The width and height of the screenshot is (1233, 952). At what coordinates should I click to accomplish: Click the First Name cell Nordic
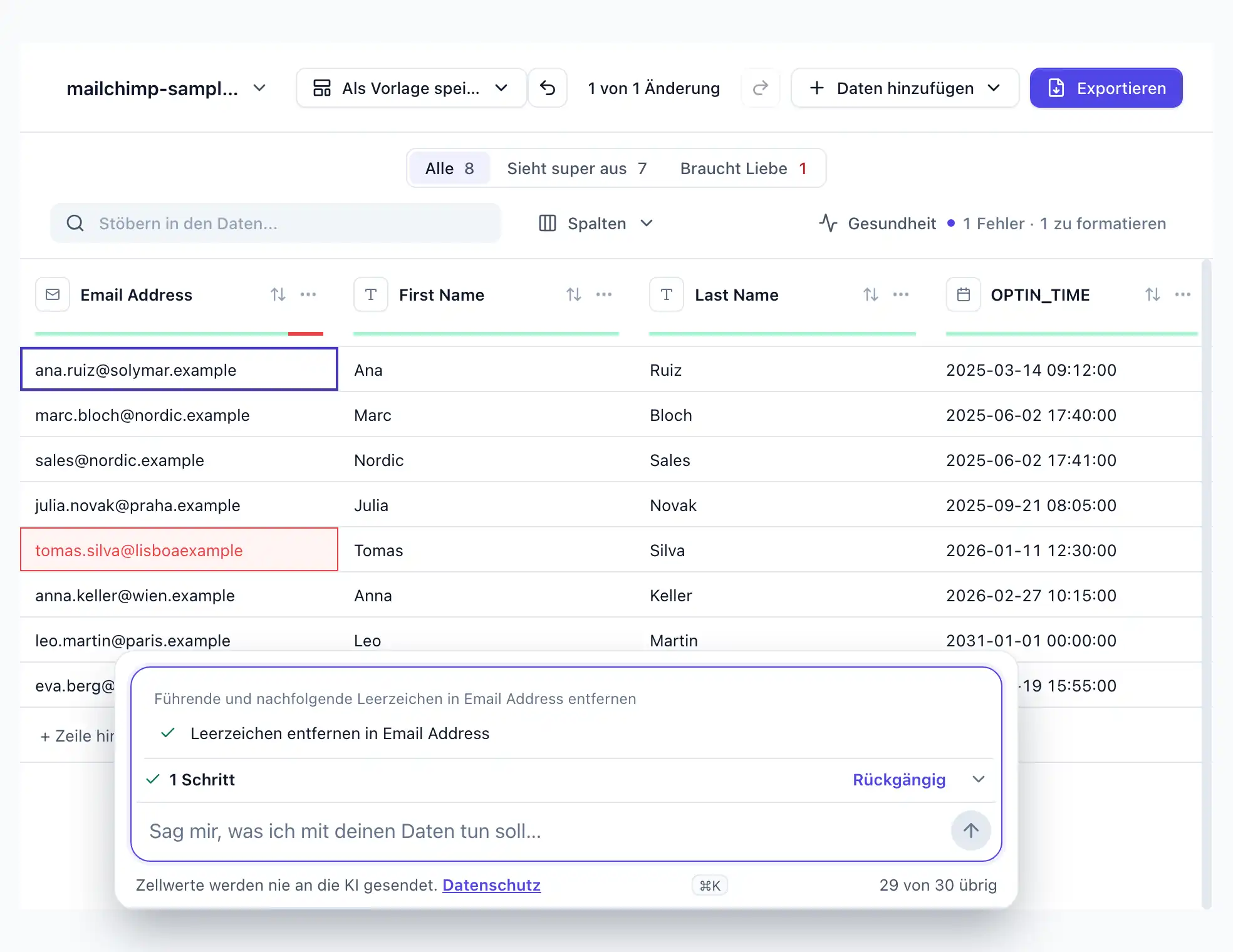[486, 460]
